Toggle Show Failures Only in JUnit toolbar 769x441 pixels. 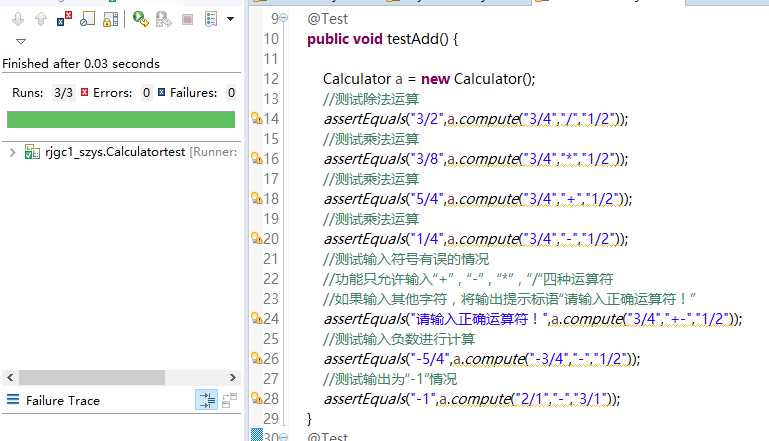coord(64,19)
